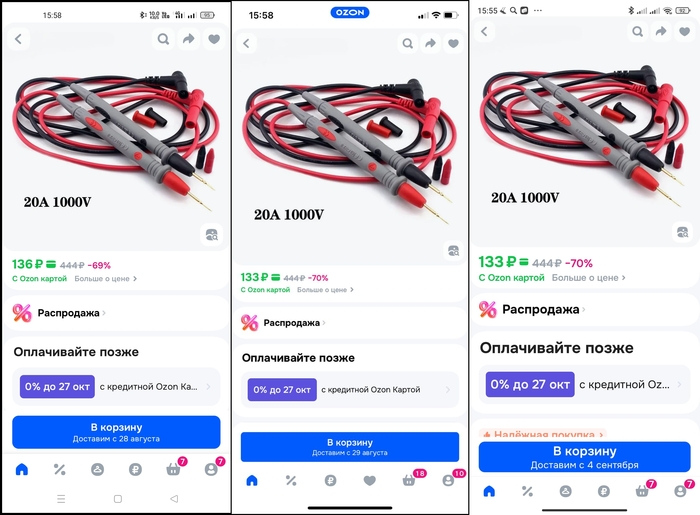Toggle the favorite heart in the left screen
This screenshot has width=700, height=515.
tap(214, 39)
